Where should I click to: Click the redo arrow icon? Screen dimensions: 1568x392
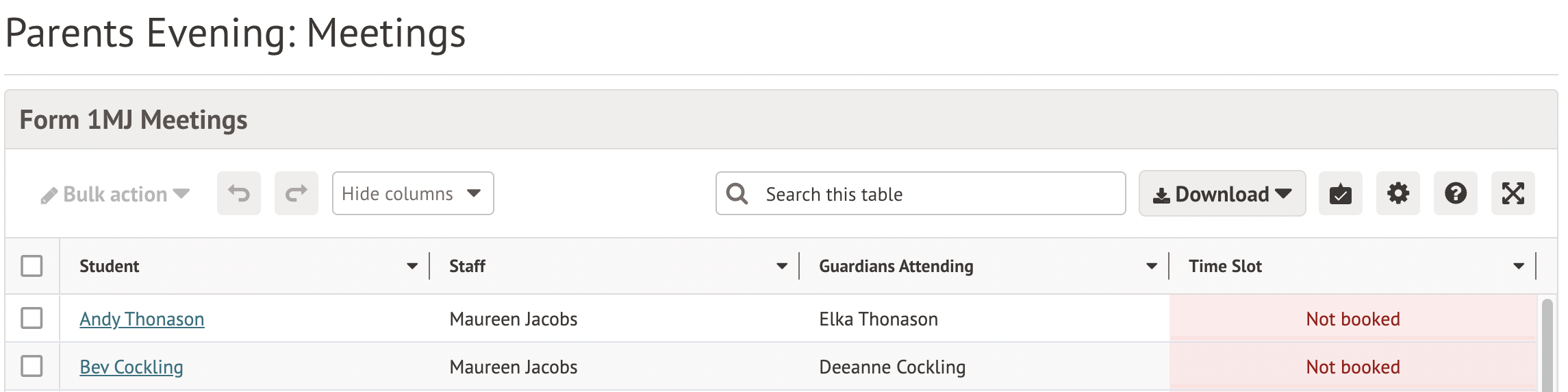pyautogui.click(x=296, y=193)
